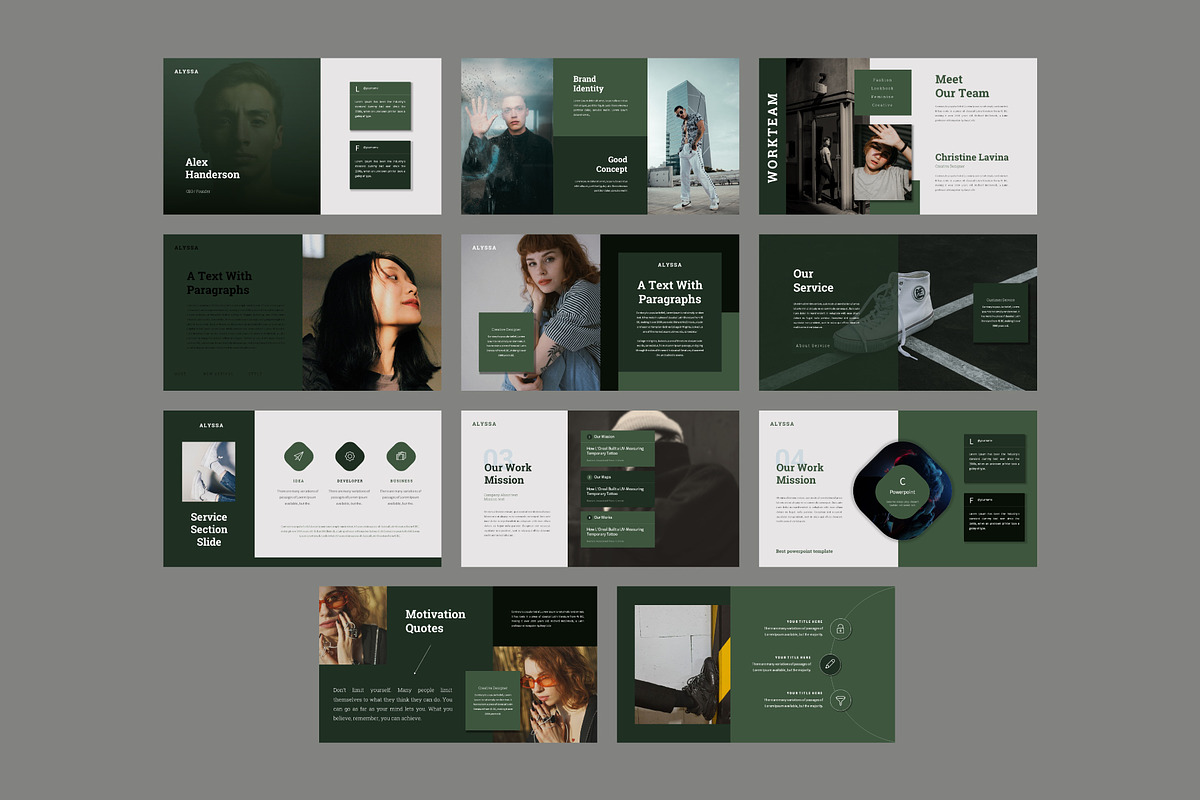Click the 'About Service' caption
This screenshot has height=800, width=1200.
click(812, 346)
